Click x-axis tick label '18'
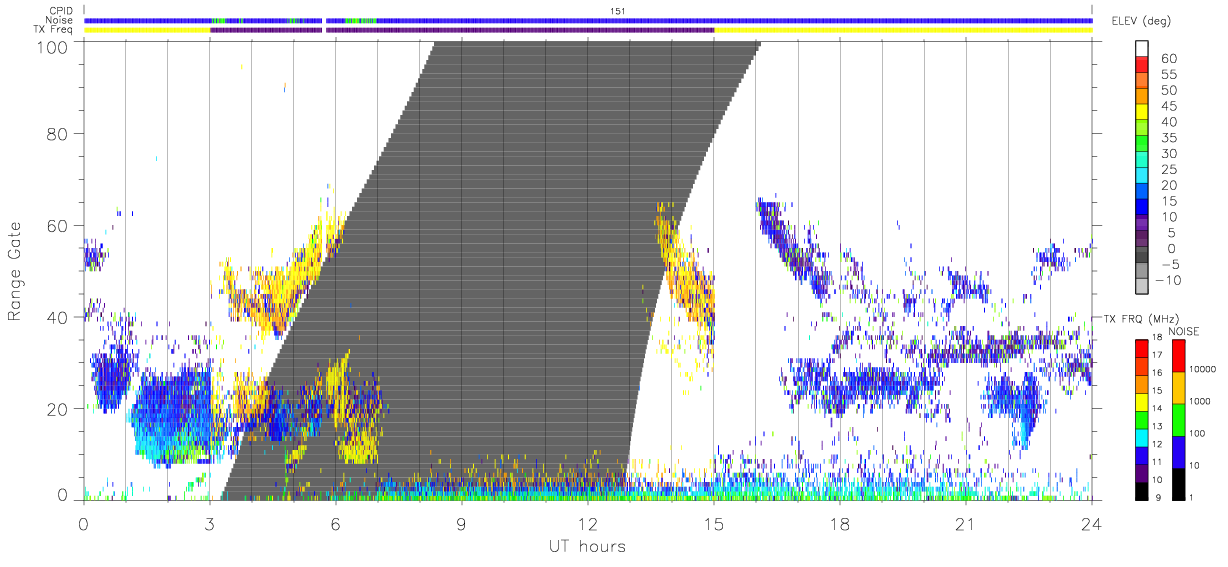 coord(839,522)
